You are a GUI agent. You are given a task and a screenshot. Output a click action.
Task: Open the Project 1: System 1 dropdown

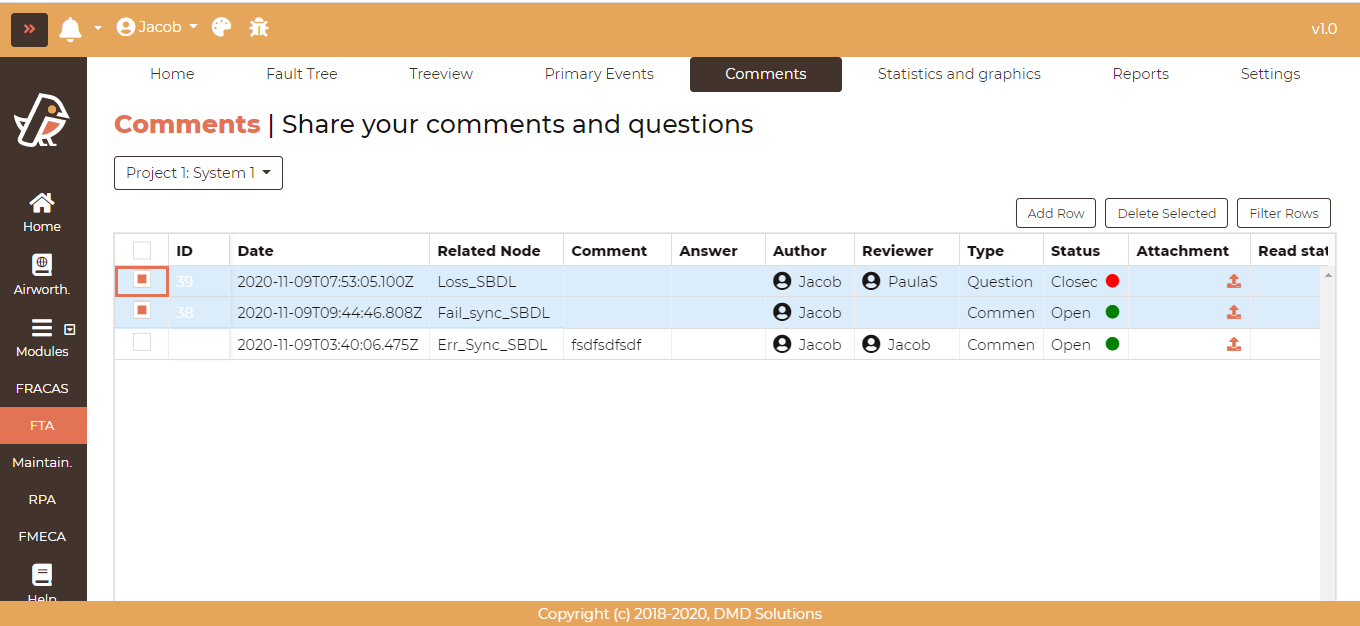(198, 173)
